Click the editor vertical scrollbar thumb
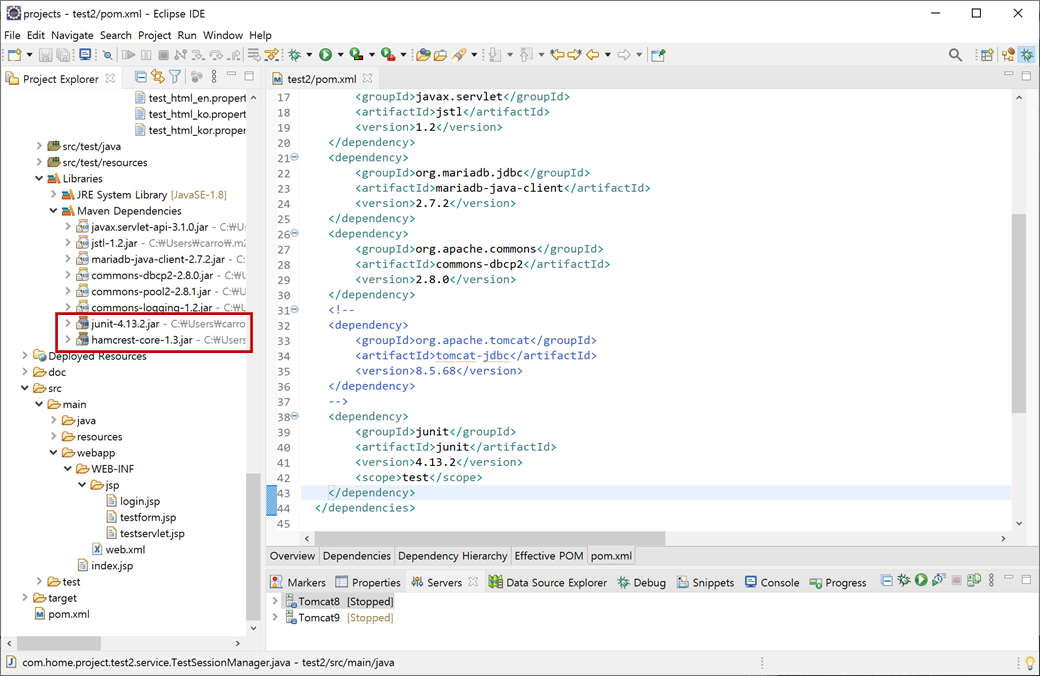This screenshot has height=676, width=1040. coord(1019,313)
